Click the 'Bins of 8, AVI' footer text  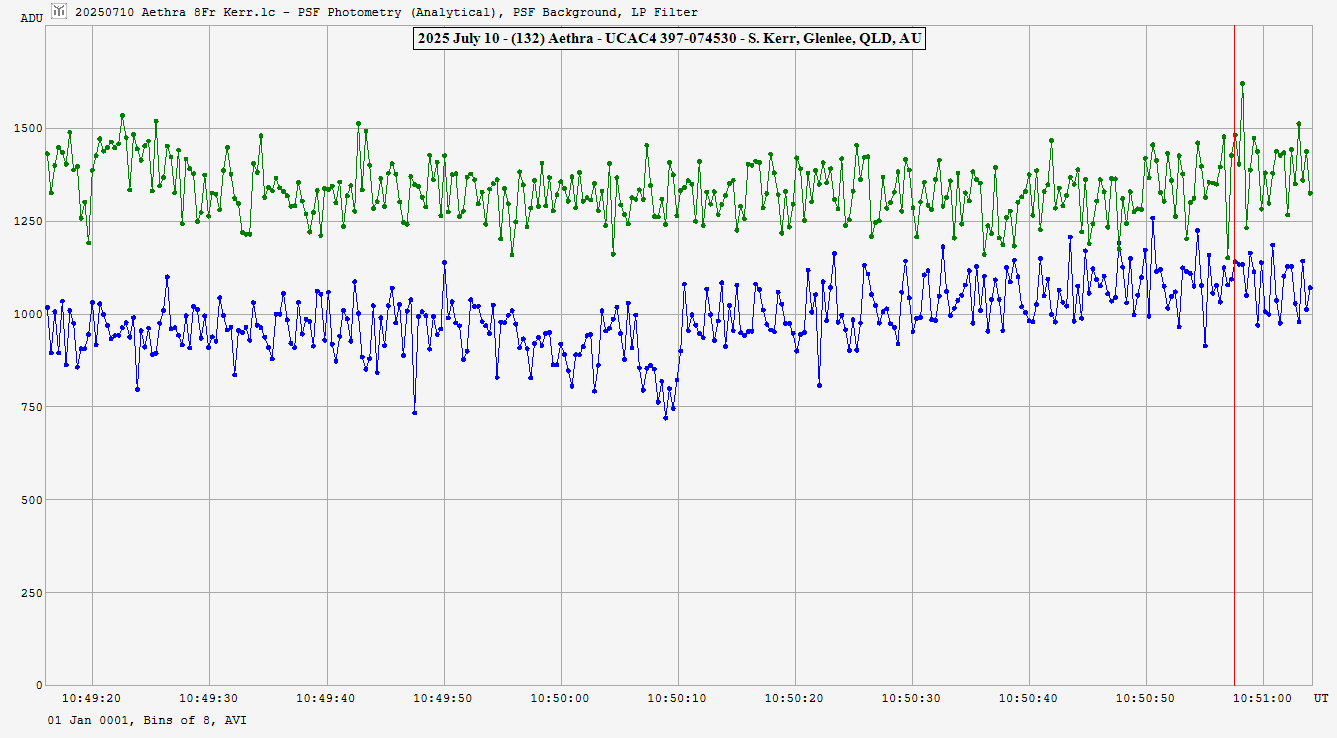coord(195,720)
